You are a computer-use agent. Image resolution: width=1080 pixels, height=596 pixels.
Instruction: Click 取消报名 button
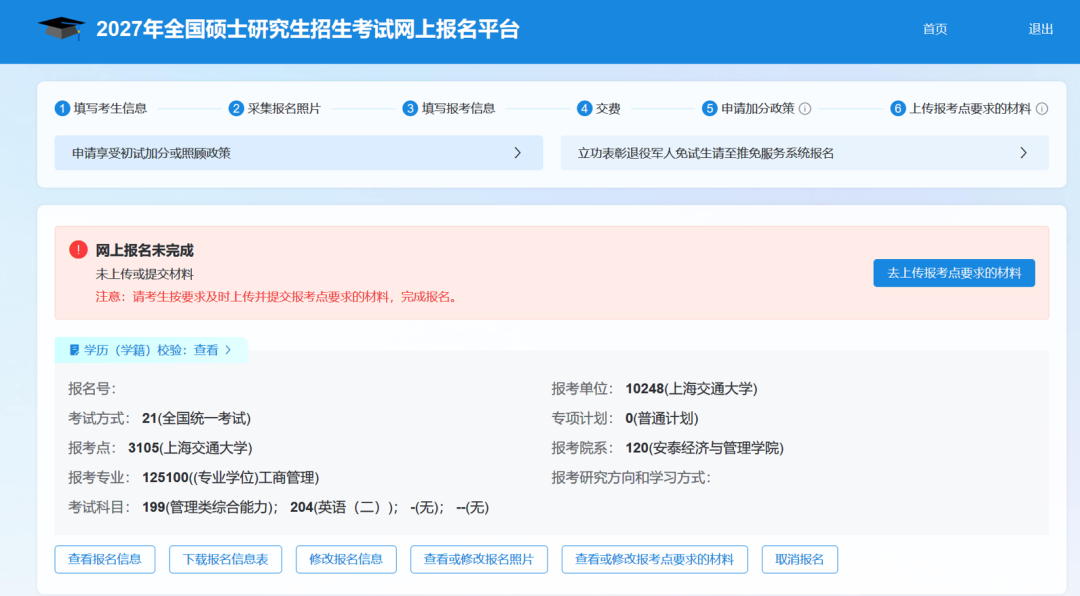pyautogui.click(x=800, y=559)
